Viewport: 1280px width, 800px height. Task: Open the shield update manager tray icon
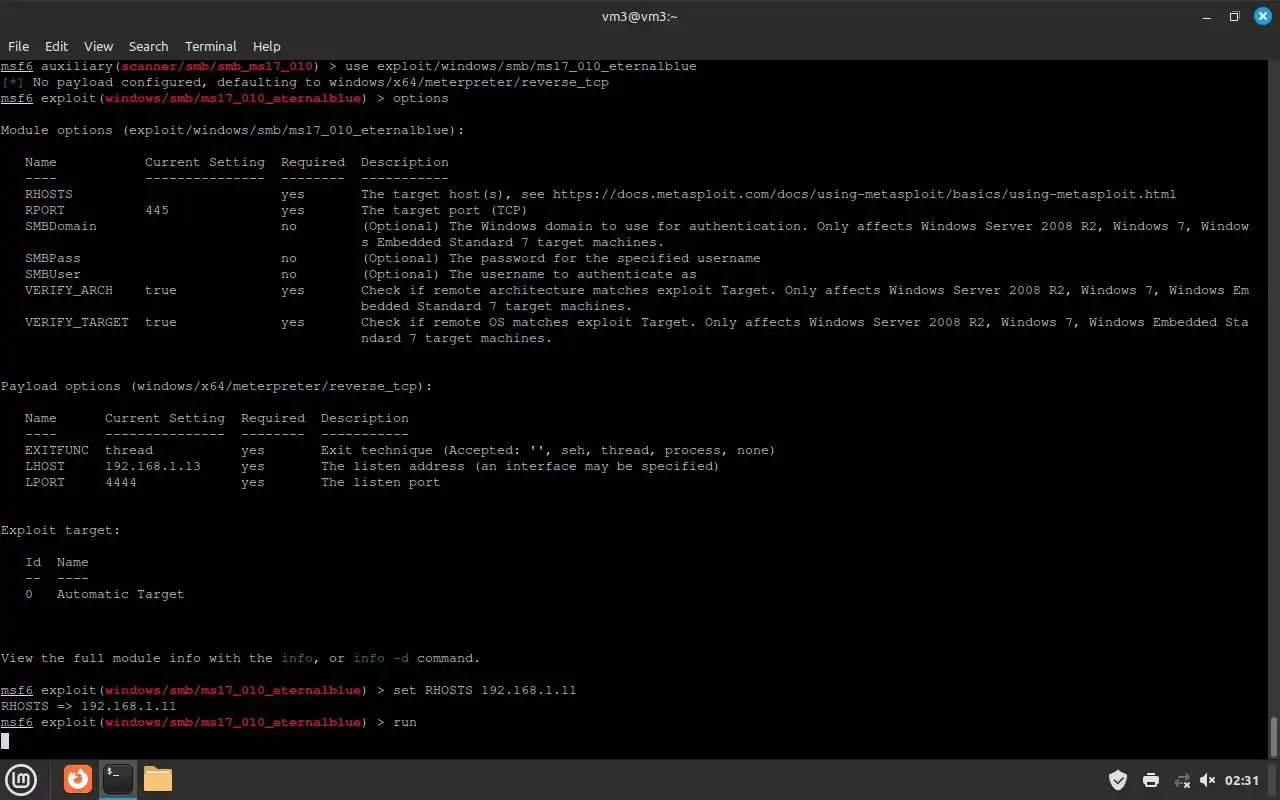click(x=1119, y=780)
